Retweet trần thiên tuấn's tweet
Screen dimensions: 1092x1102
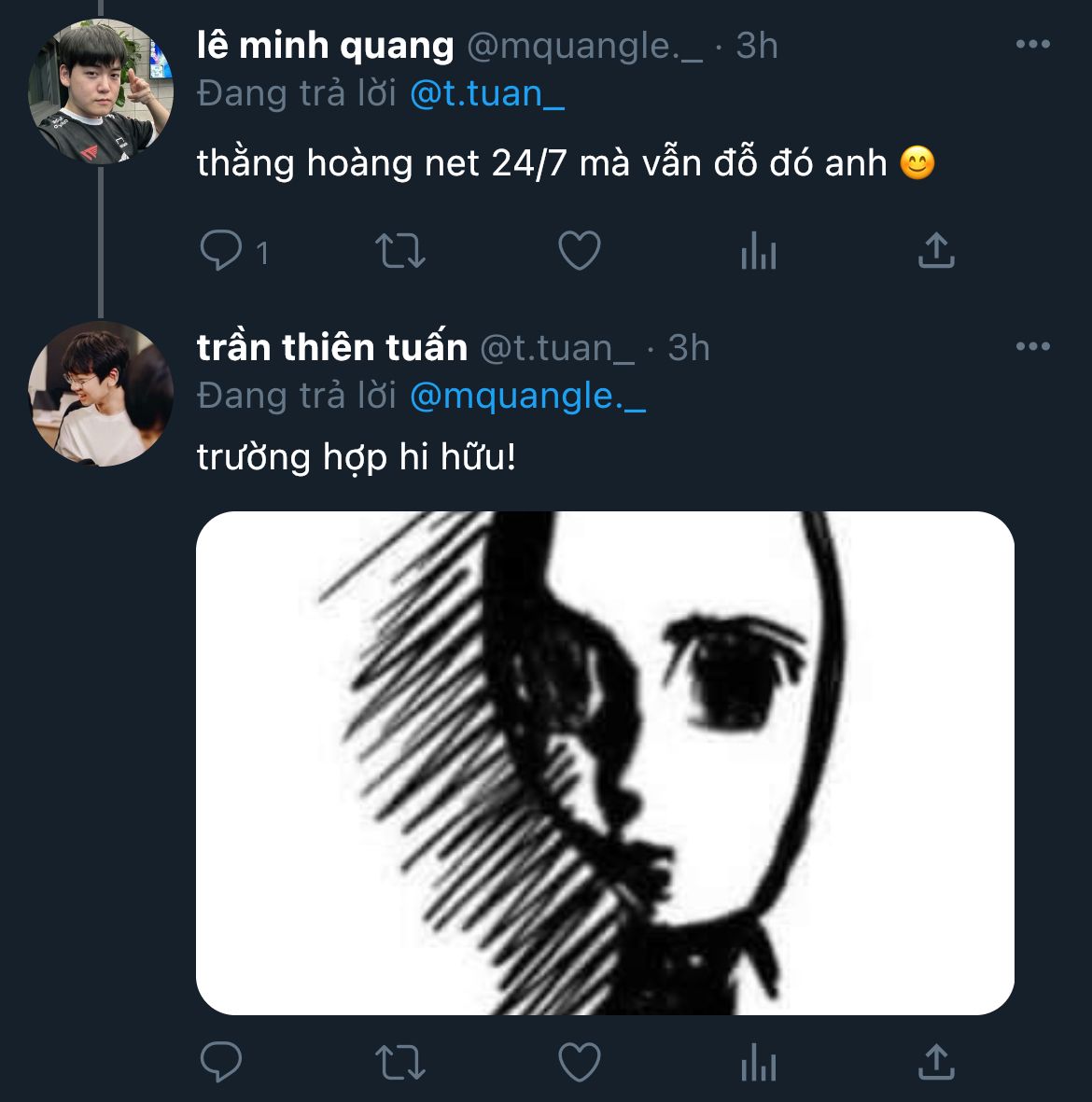pos(400,1062)
